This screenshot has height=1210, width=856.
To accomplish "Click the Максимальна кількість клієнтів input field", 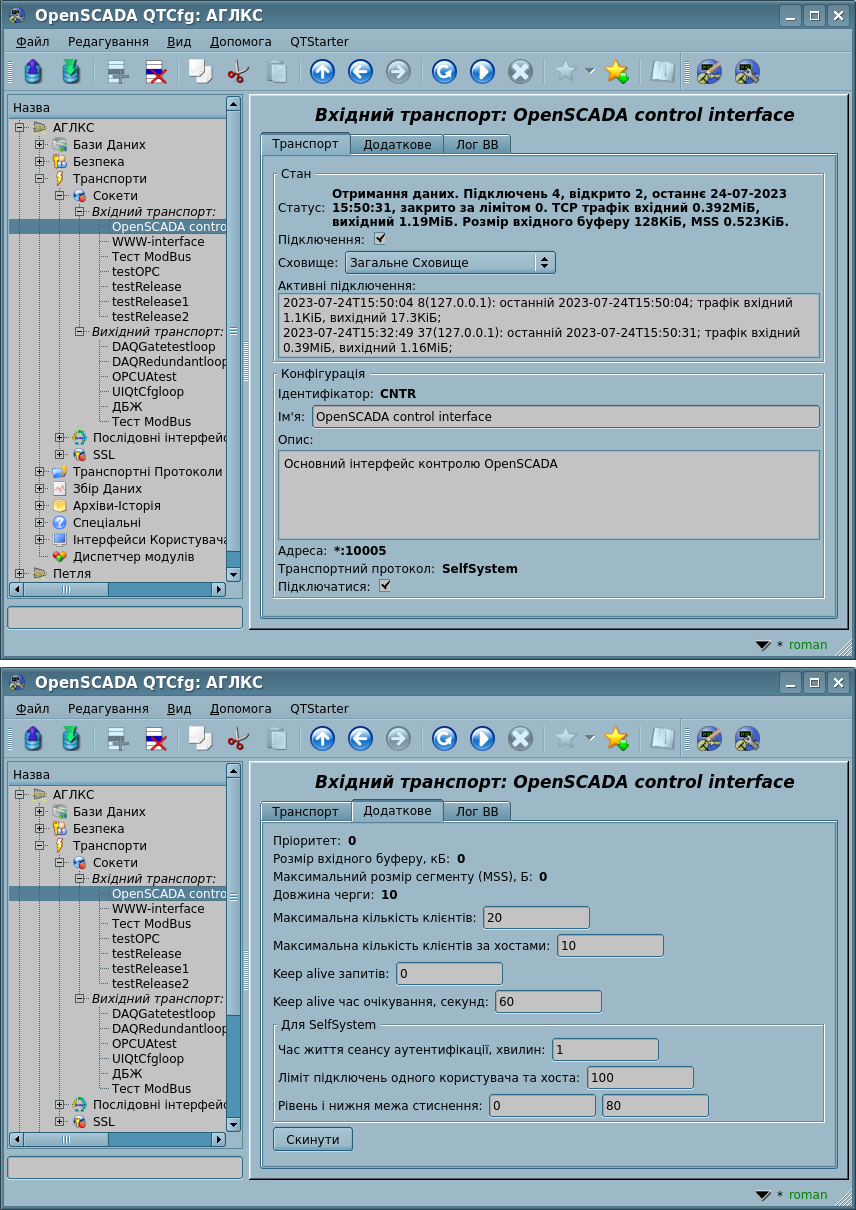I will click(536, 918).
